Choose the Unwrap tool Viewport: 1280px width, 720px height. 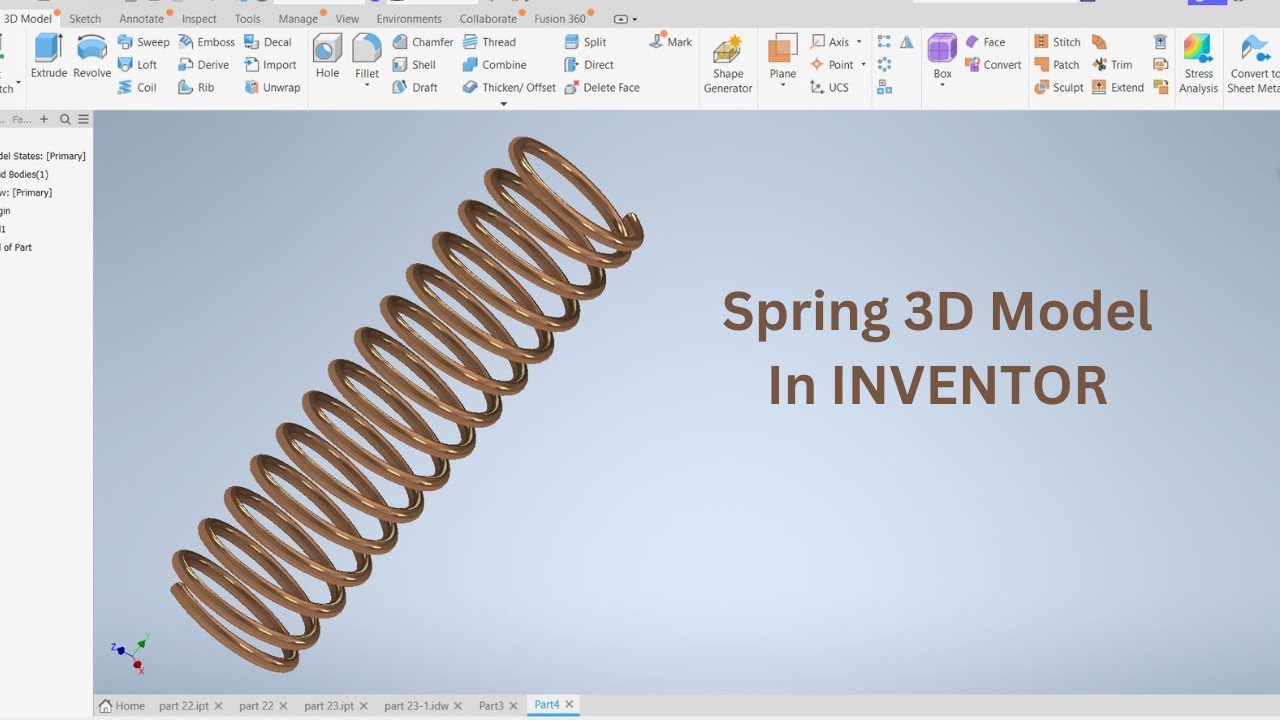(x=272, y=88)
